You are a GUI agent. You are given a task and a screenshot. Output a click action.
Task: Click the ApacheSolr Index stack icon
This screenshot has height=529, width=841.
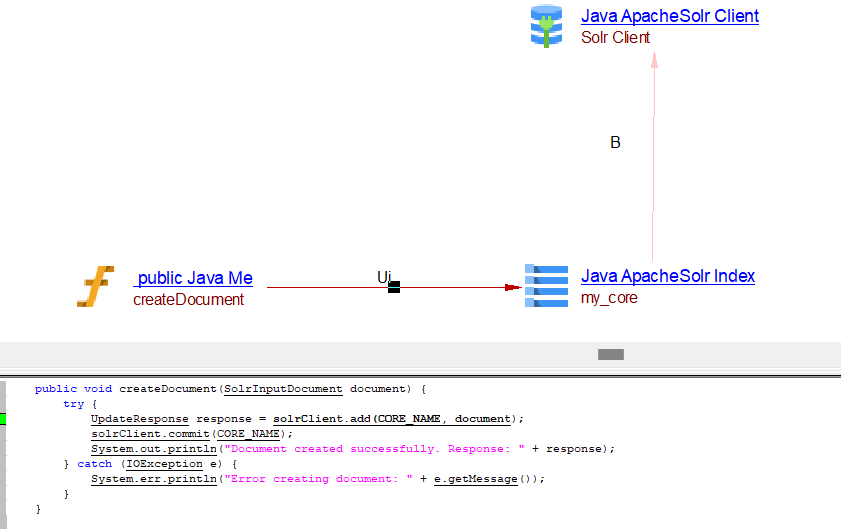pyautogui.click(x=546, y=287)
